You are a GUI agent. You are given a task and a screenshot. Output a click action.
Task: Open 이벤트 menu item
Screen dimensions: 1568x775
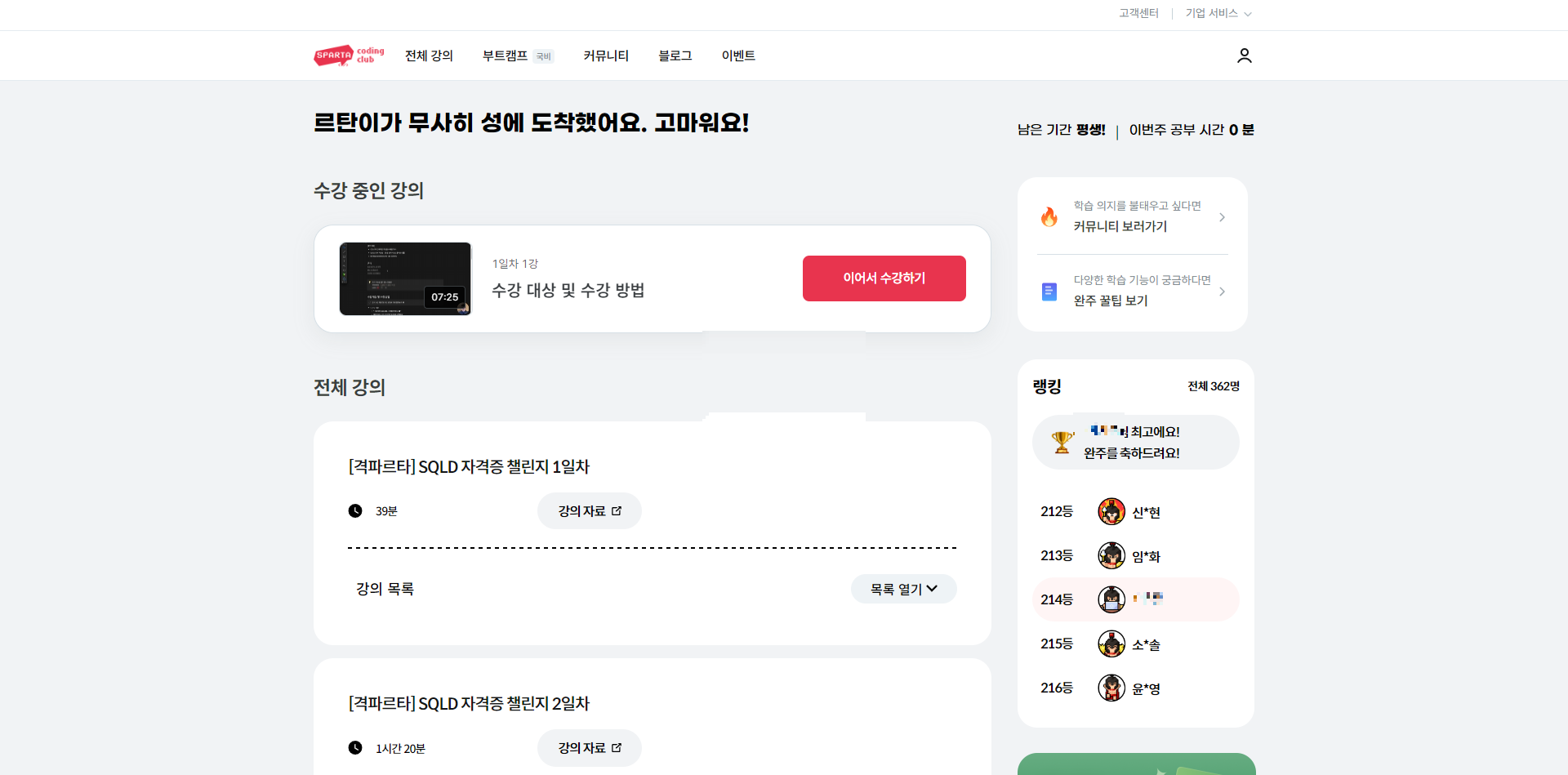pyautogui.click(x=738, y=56)
